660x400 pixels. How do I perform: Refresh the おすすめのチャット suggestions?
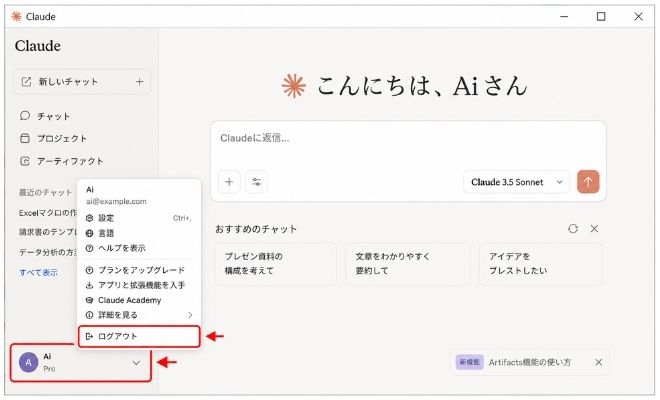573,229
